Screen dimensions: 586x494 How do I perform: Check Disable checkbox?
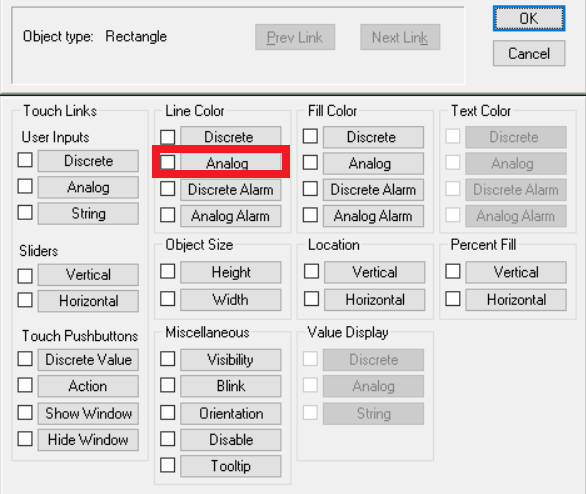(x=167, y=439)
